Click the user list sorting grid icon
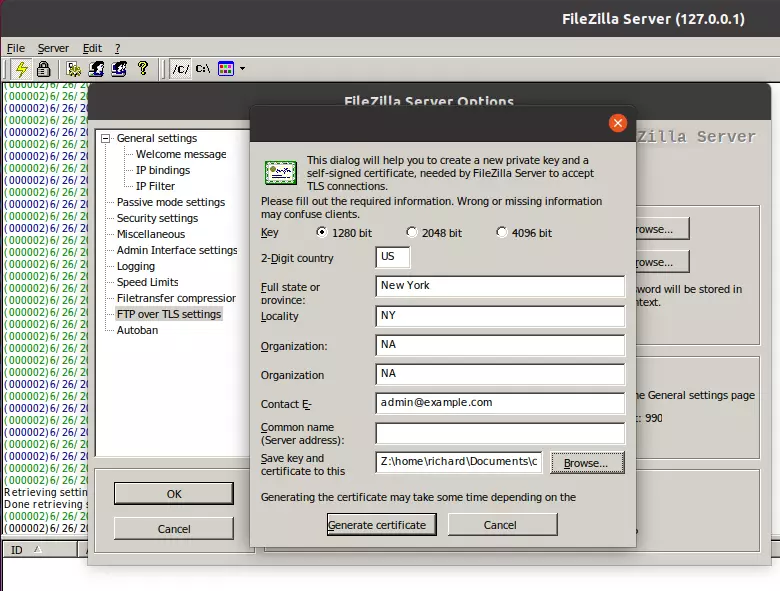The image size is (780, 591). [x=226, y=69]
